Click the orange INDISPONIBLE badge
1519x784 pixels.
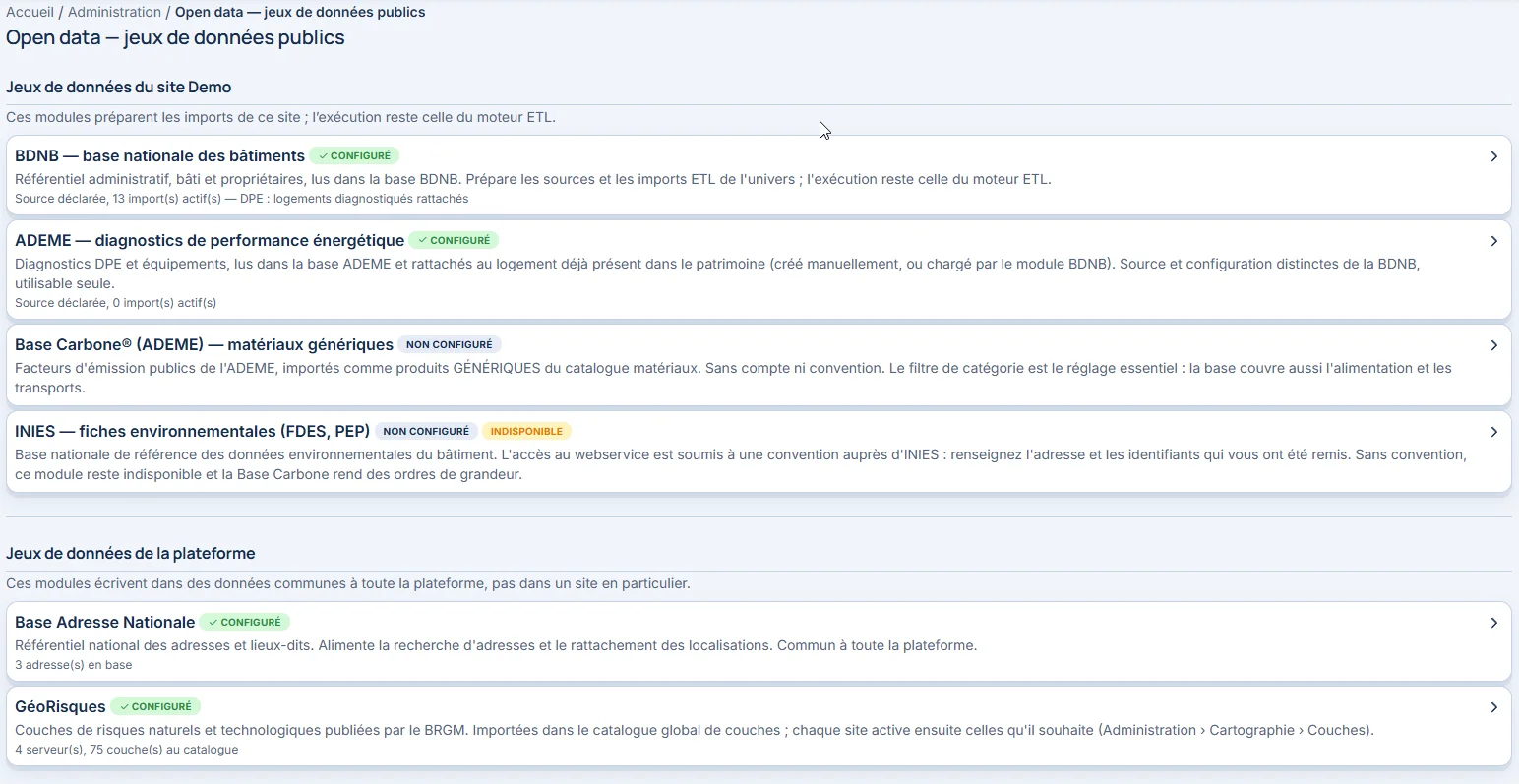coord(526,431)
